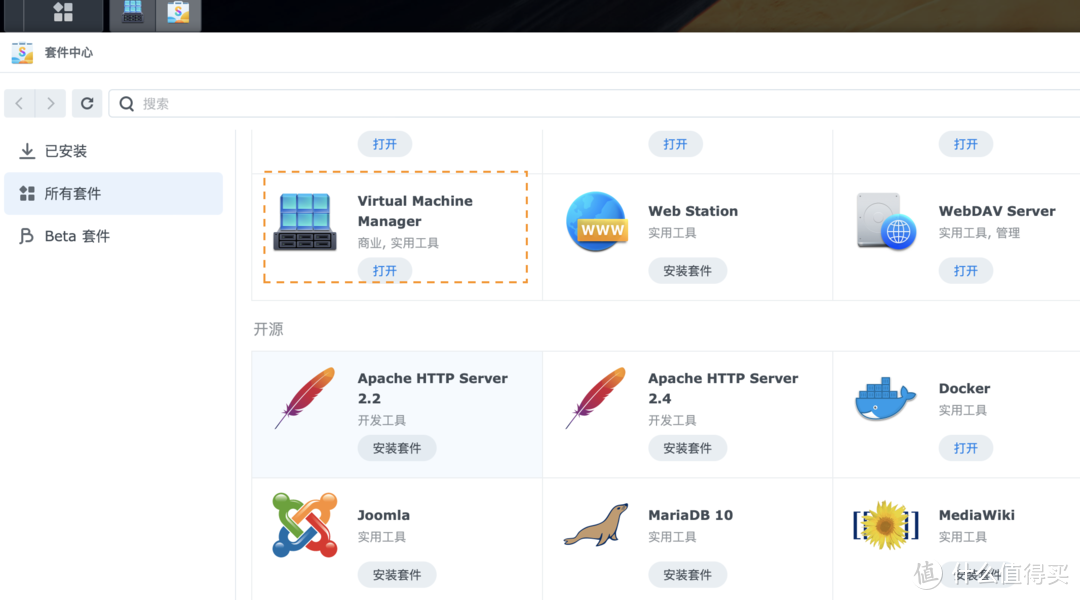
Task: Click the MariaDB 10 seal icon
Action: pos(596,524)
